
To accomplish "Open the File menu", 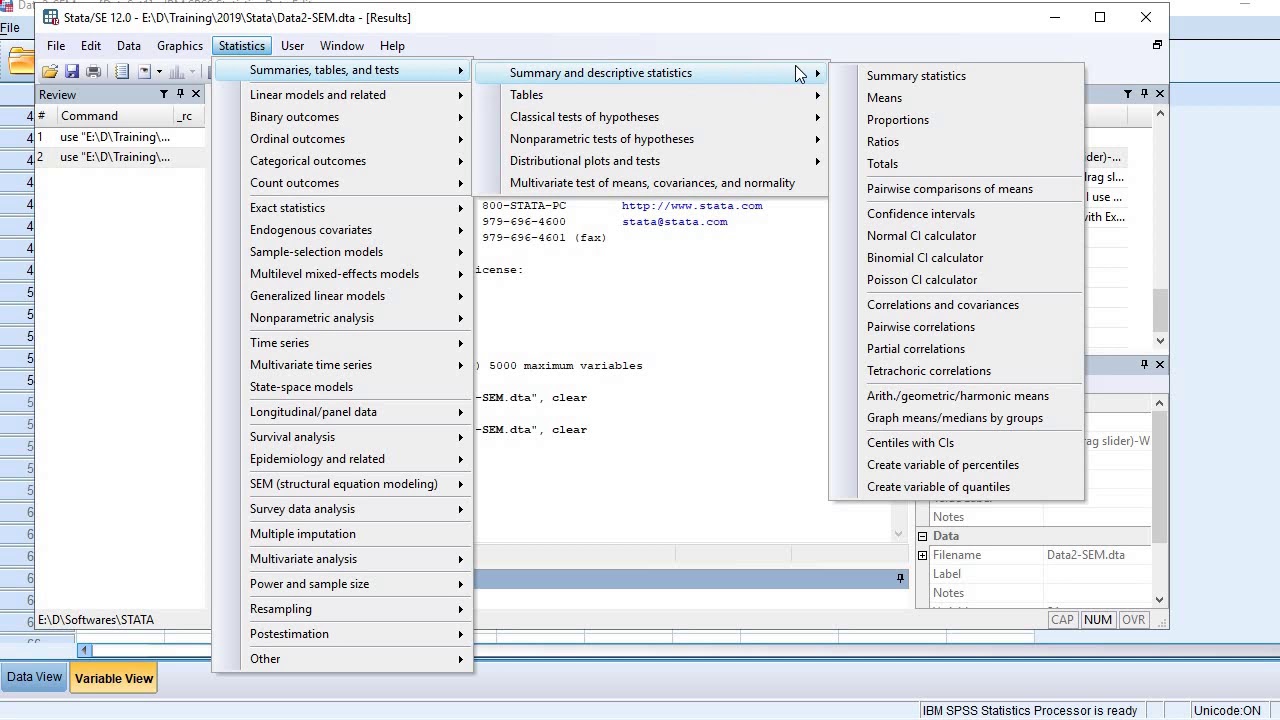I will point(56,46).
